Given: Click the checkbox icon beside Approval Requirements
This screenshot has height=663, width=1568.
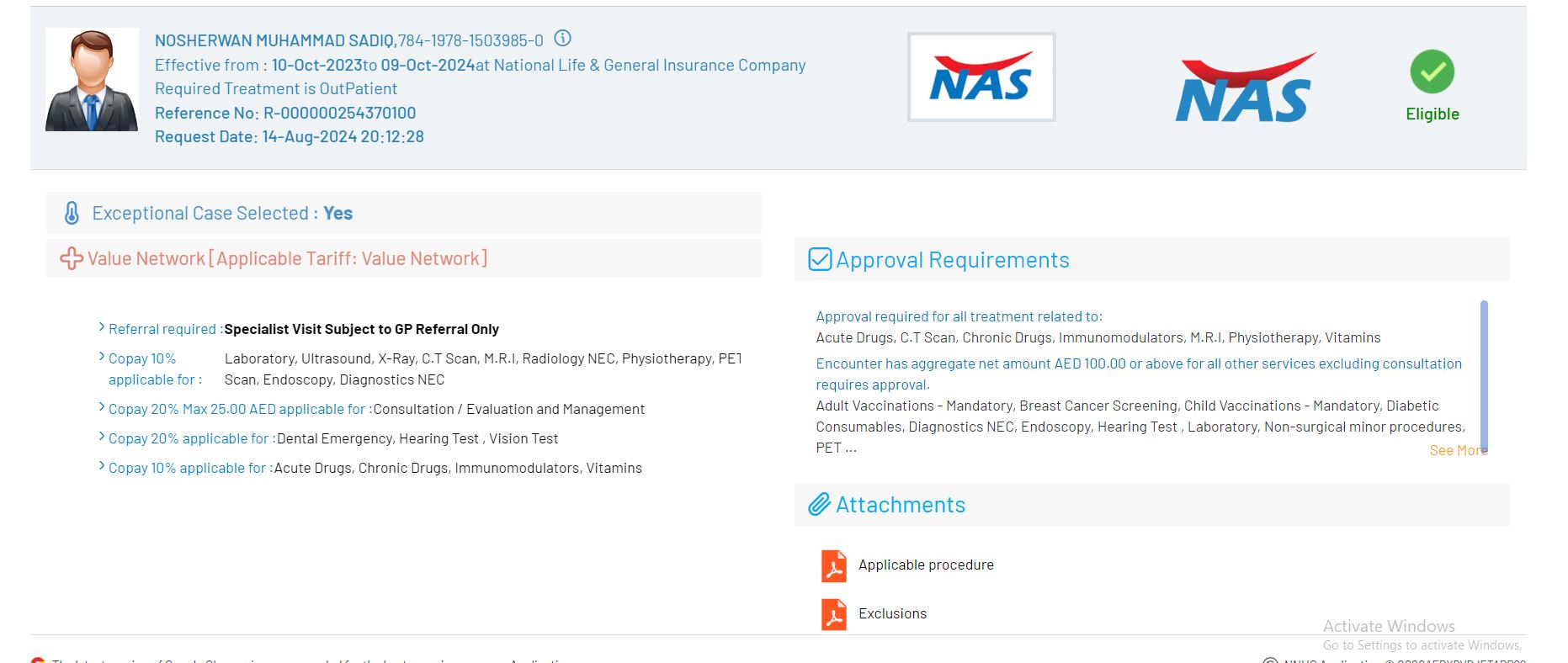Looking at the screenshot, I should [x=820, y=259].
